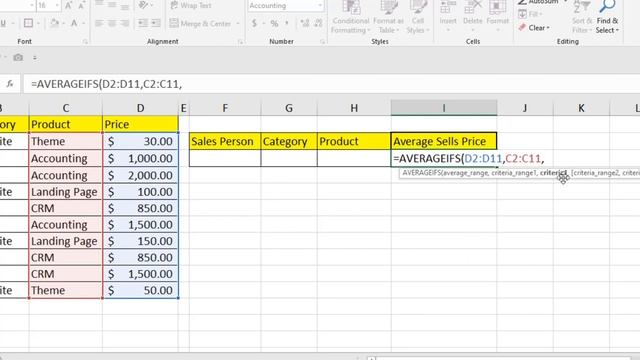
Task: Select the price cell showing 2,000.00
Action: click(140, 175)
